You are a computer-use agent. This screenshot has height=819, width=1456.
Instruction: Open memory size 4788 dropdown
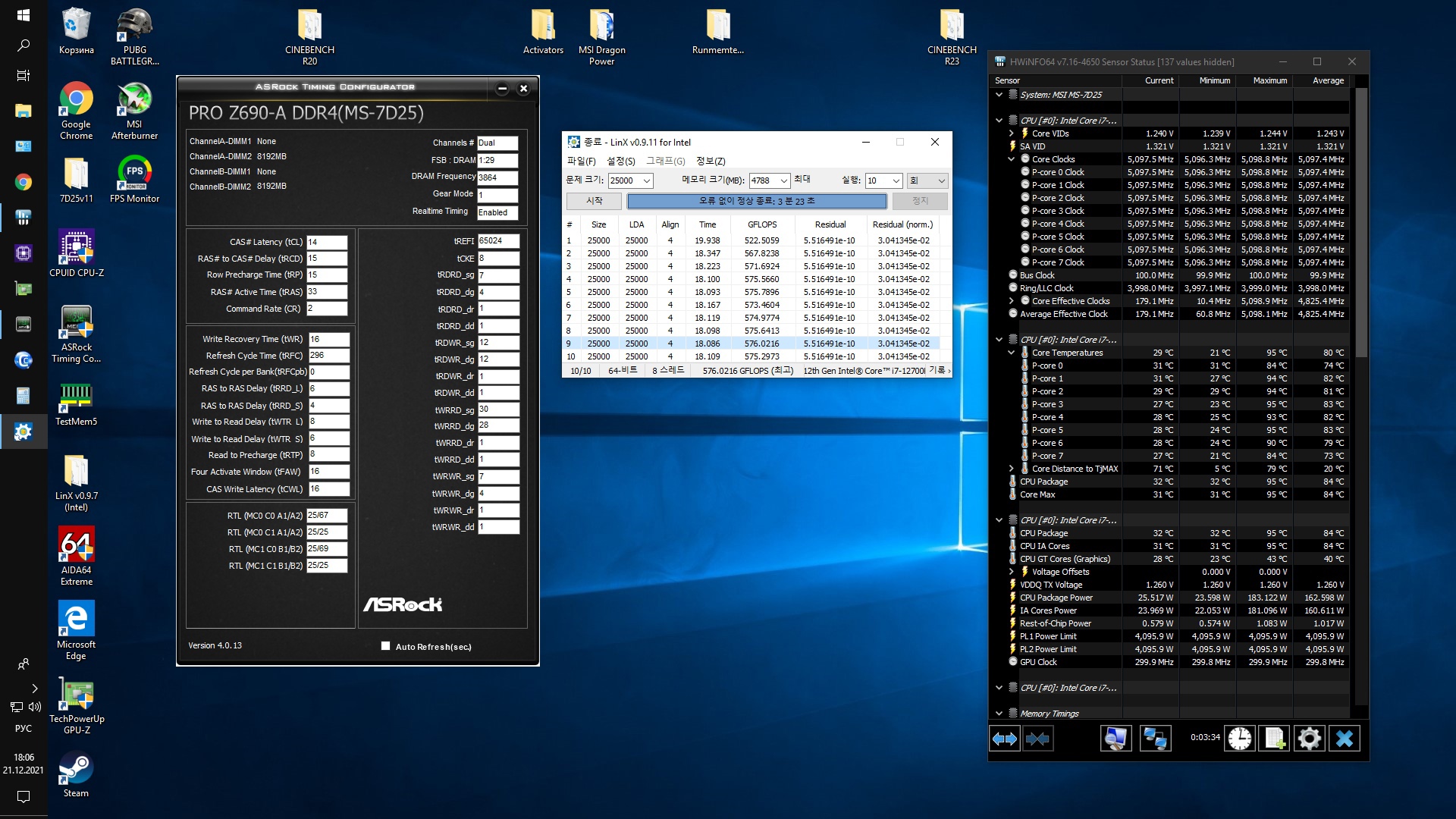click(783, 180)
